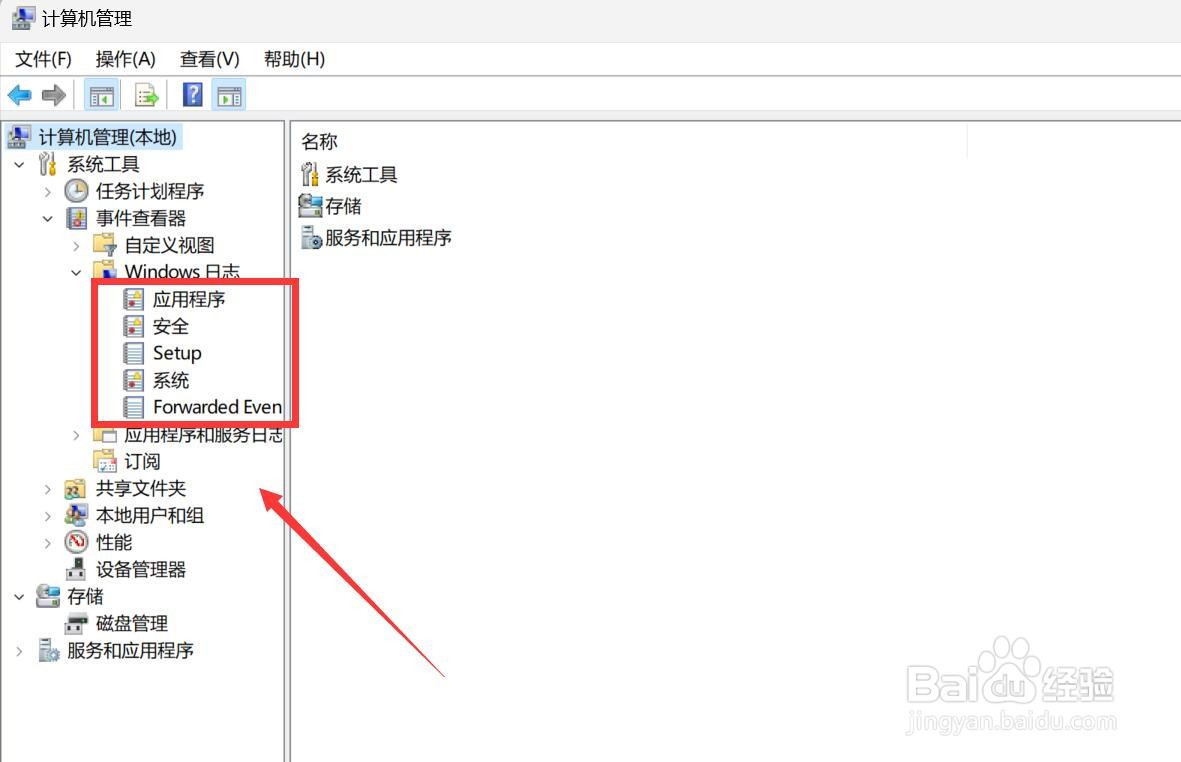The image size is (1181, 762).
Task: Click the 名称 column header
Action: click(x=319, y=142)
